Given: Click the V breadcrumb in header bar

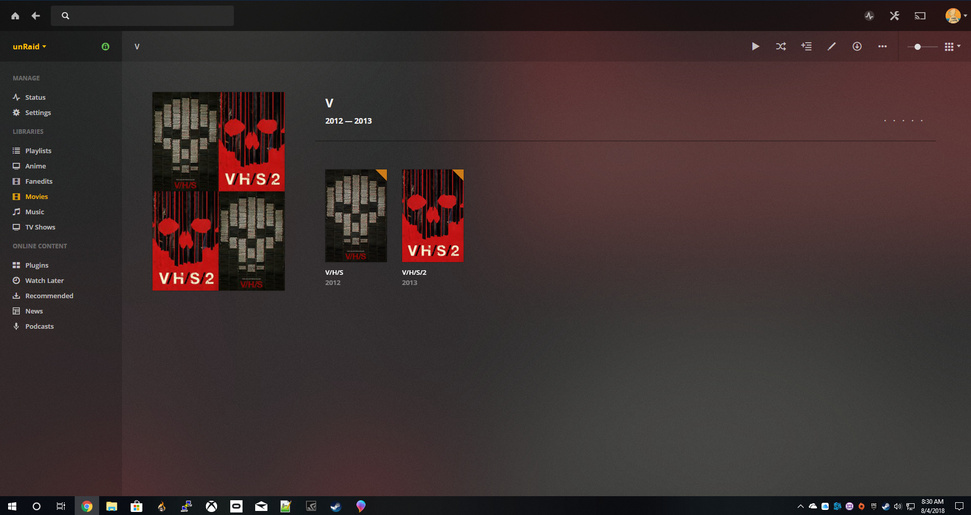Looking at the screenshot, I should pyautogui.click(x=137, y=46).
